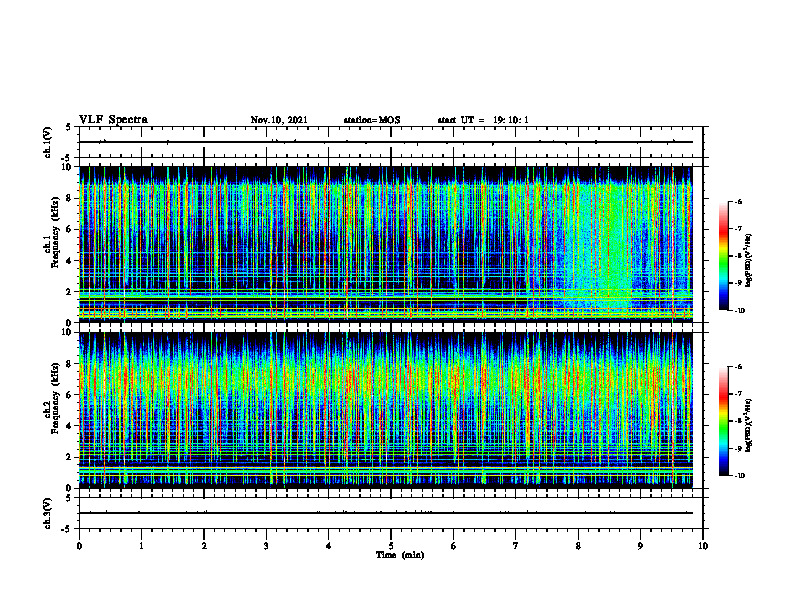This screenshot has height=612, width=792.
Task: Click time axis tick label '0'
Action: tap(79, 546)
